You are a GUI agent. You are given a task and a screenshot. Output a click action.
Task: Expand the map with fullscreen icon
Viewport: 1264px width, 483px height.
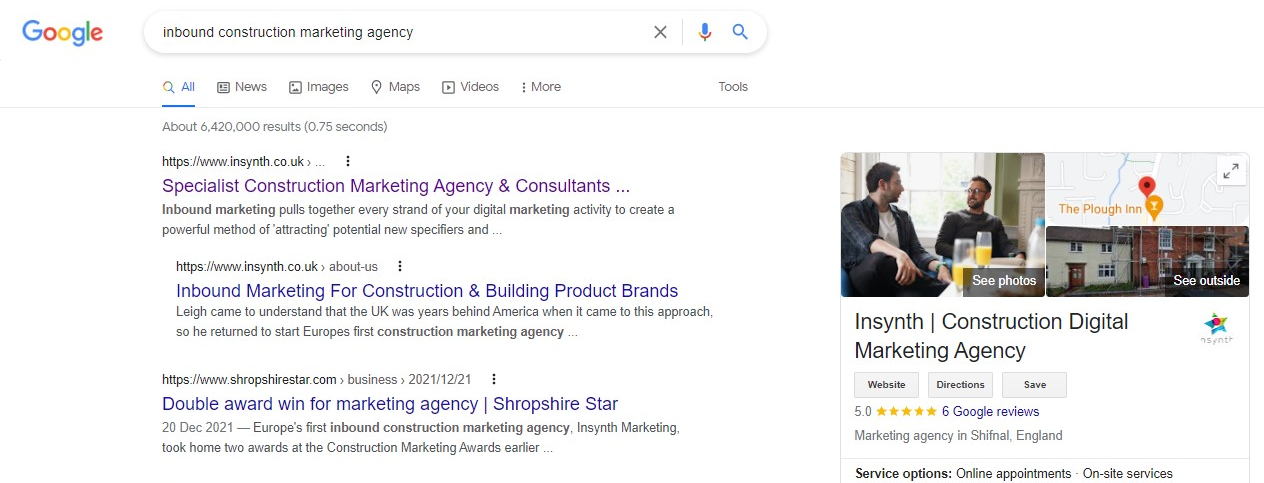click(1231, 171)
